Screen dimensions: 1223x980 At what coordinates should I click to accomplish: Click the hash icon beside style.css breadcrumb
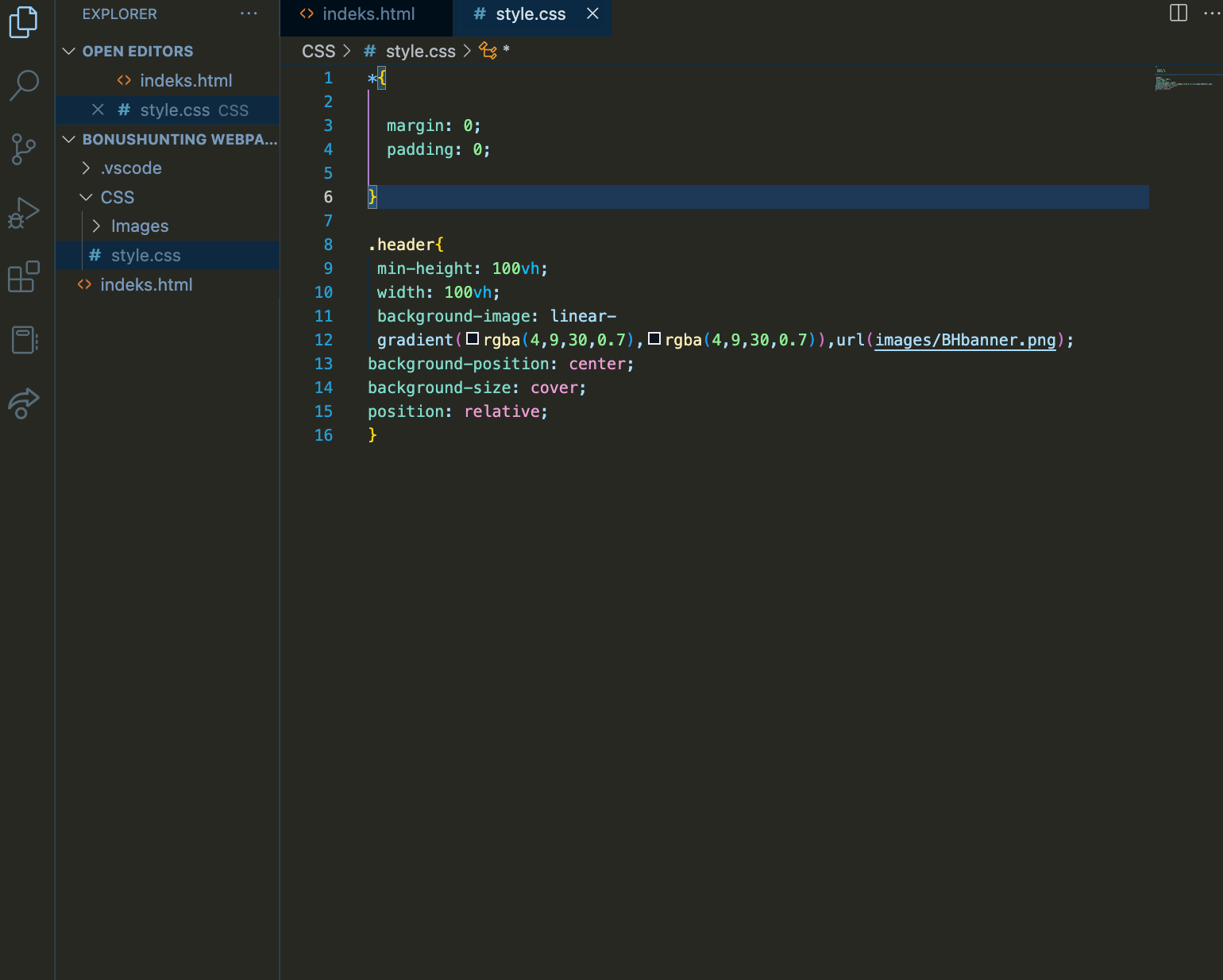point(370,51)
